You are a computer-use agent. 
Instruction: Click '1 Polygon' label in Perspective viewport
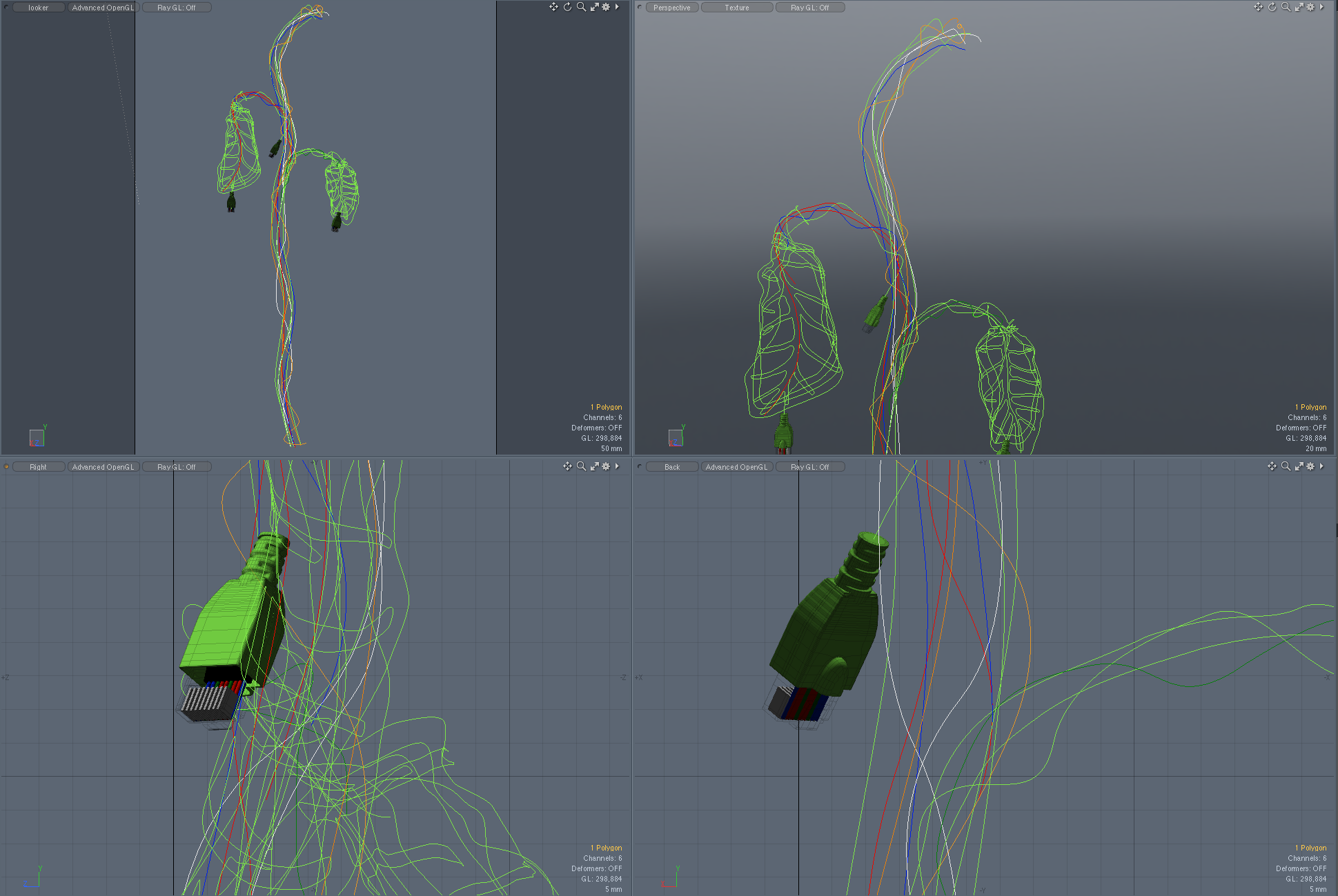tap(1310, 407)
